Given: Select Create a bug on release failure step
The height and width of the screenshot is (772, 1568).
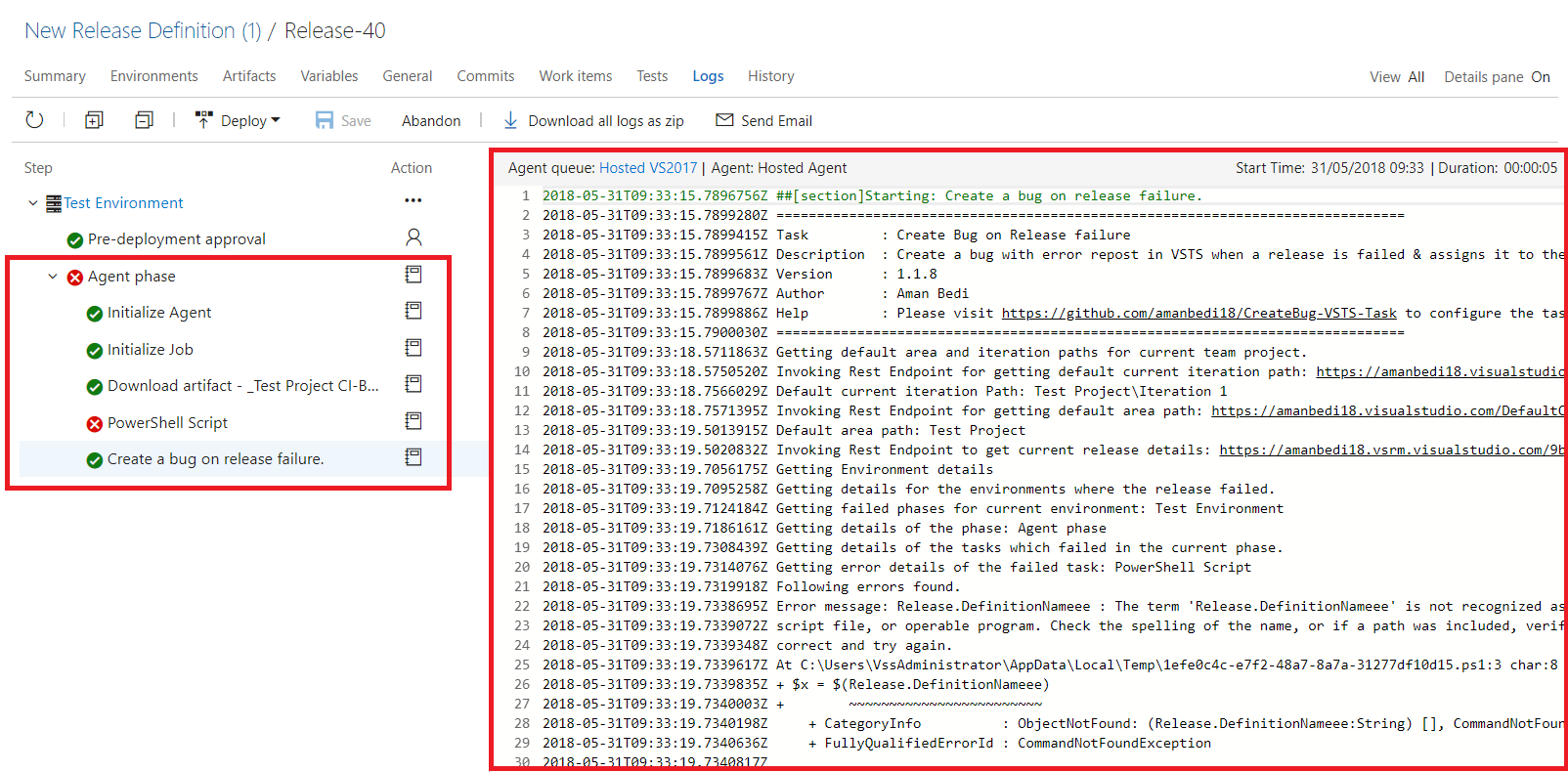Looking at the screenshot, I should (x=216, y=459).
